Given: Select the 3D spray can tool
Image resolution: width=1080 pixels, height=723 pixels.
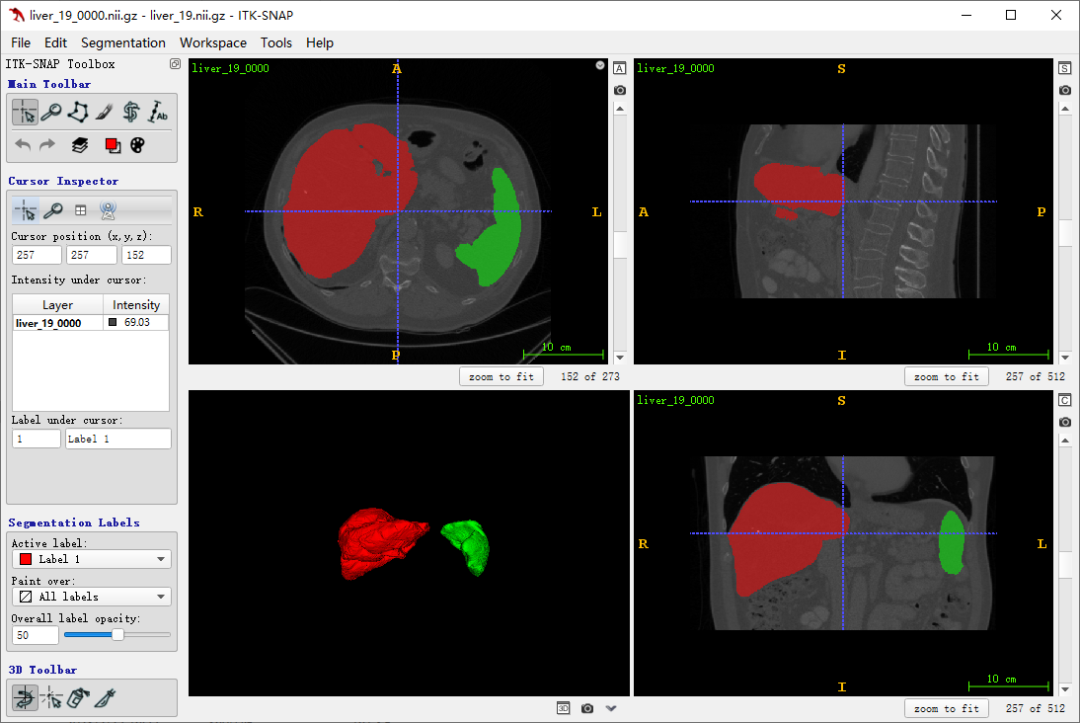Looking at the screenshot, I should 78,698.
